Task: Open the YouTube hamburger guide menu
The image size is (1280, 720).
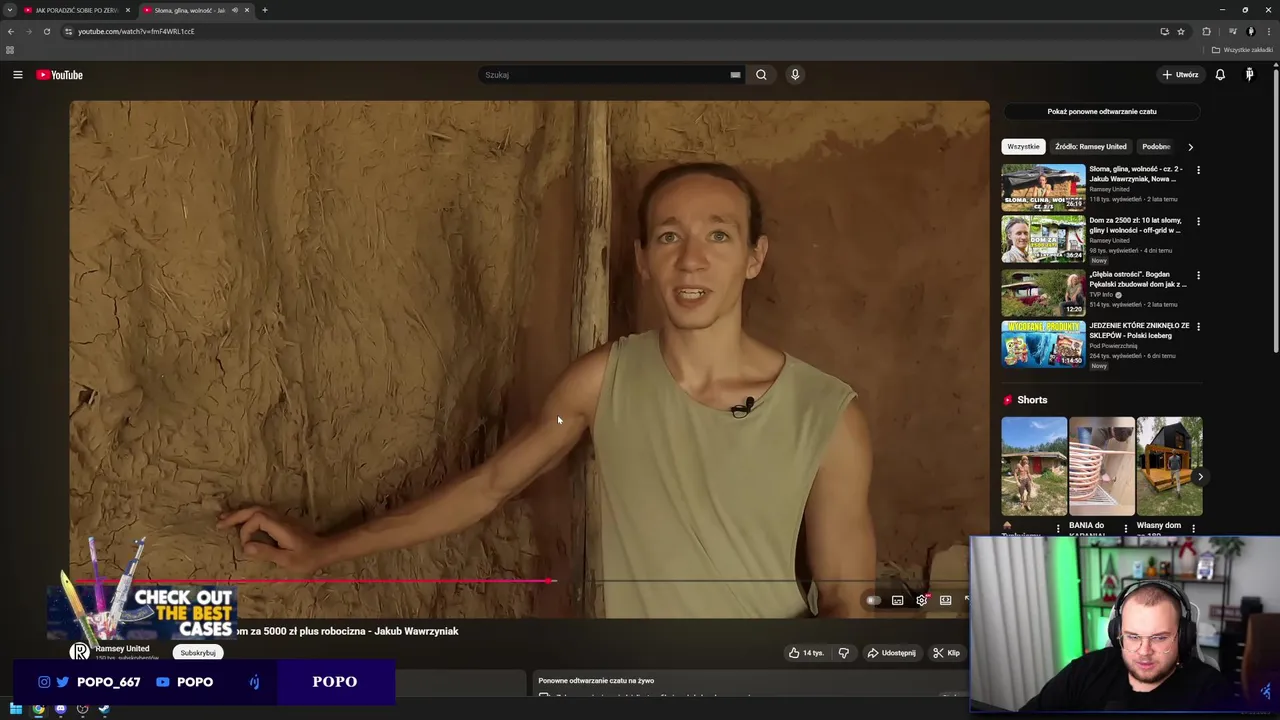Action: click(x=18, y=75)
